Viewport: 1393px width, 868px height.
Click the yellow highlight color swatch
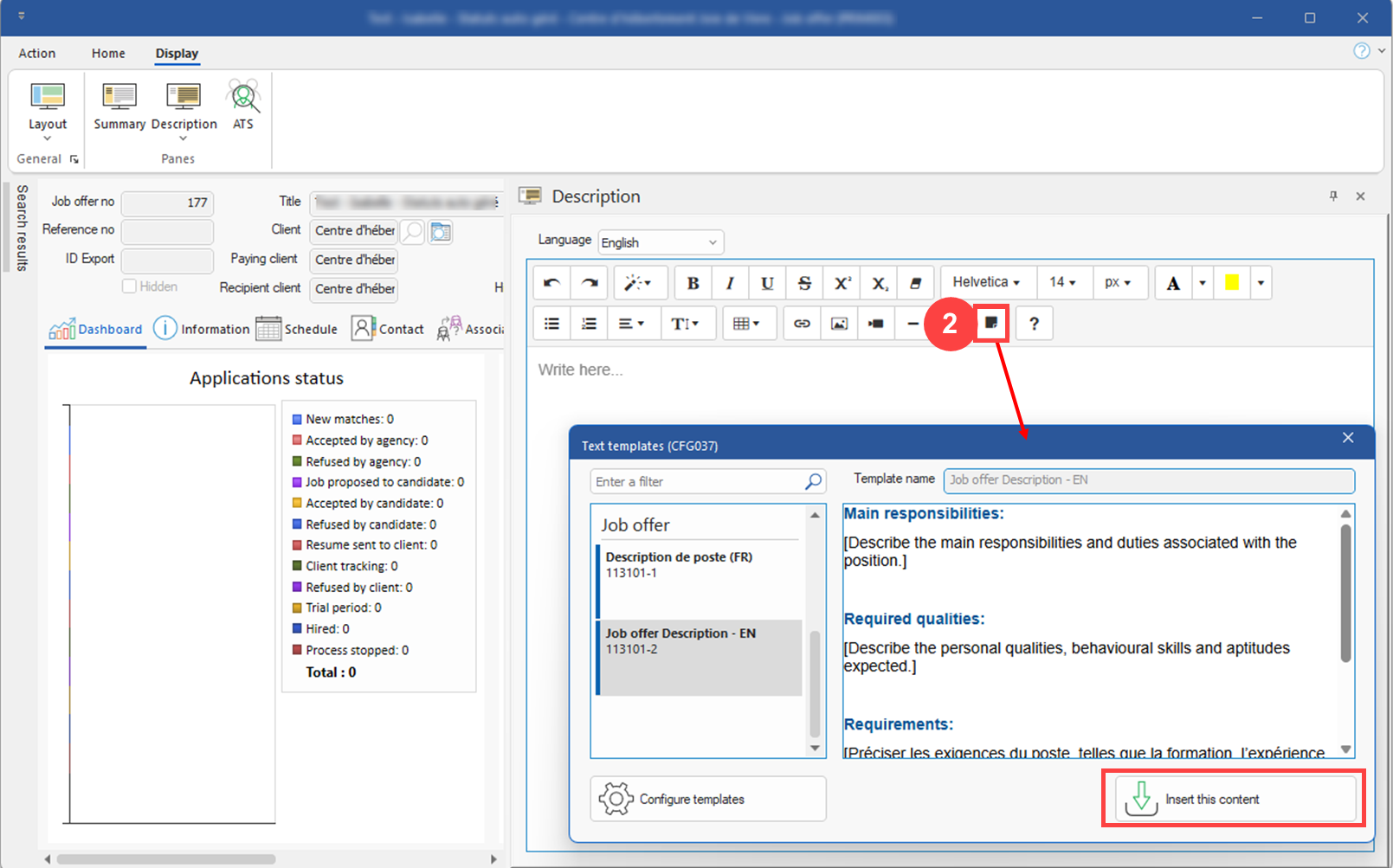pyautogui.click(x=1231, y=283)
